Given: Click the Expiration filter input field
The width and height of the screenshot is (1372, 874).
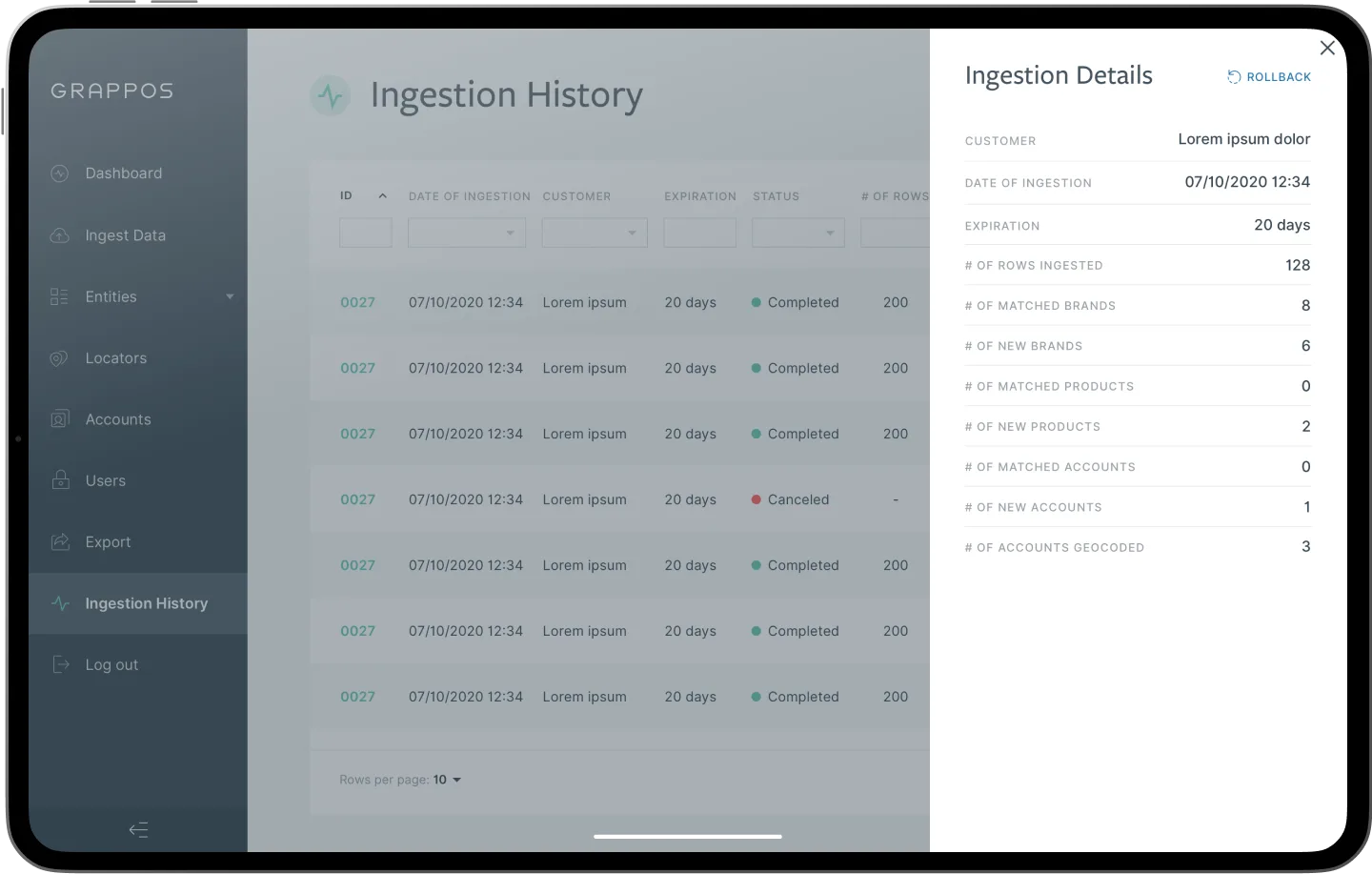Looking at the screenshot, I should [x=700, y=233].
